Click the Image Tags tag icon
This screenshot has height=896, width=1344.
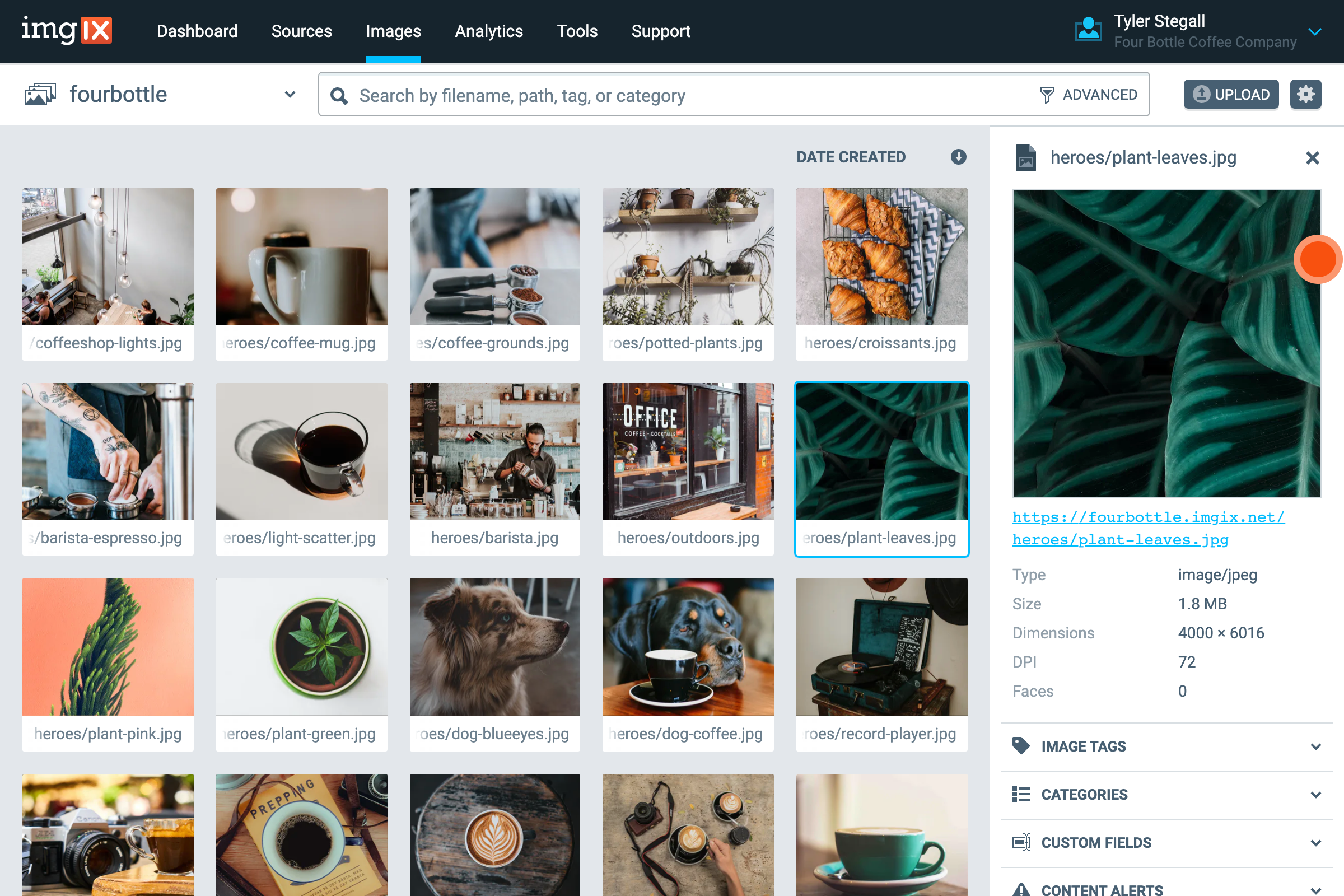click(x=1020, y=746)
